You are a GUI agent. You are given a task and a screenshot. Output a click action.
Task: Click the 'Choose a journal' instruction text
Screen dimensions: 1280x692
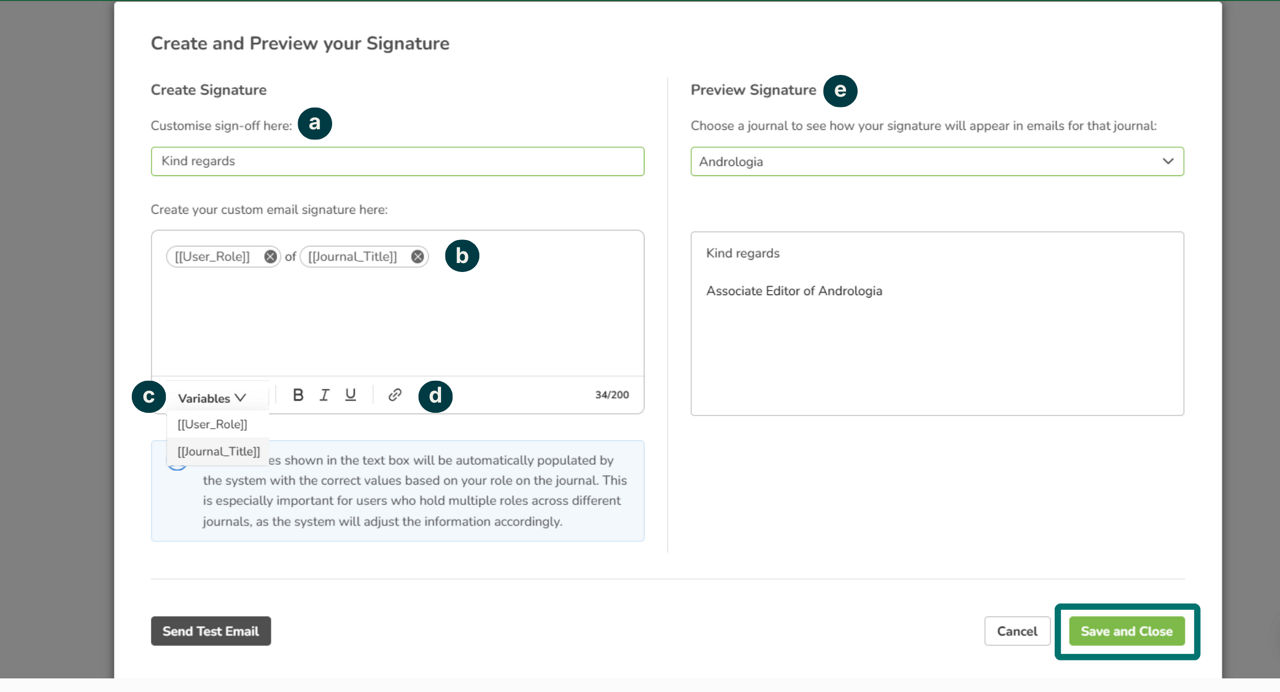924,125
